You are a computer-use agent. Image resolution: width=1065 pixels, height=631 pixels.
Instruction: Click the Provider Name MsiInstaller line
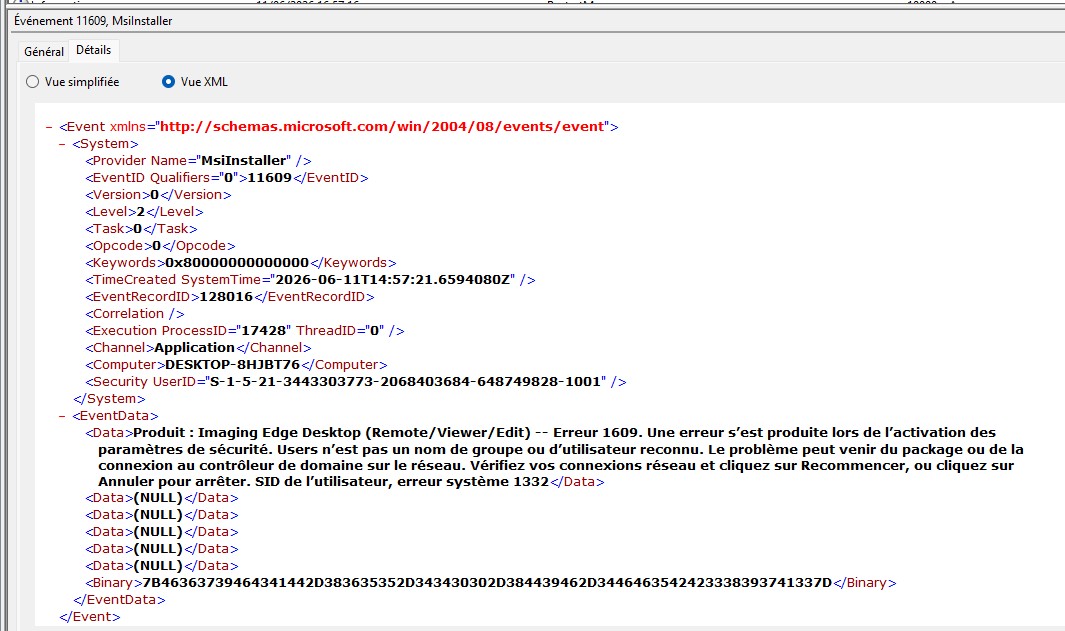point(198,161)
